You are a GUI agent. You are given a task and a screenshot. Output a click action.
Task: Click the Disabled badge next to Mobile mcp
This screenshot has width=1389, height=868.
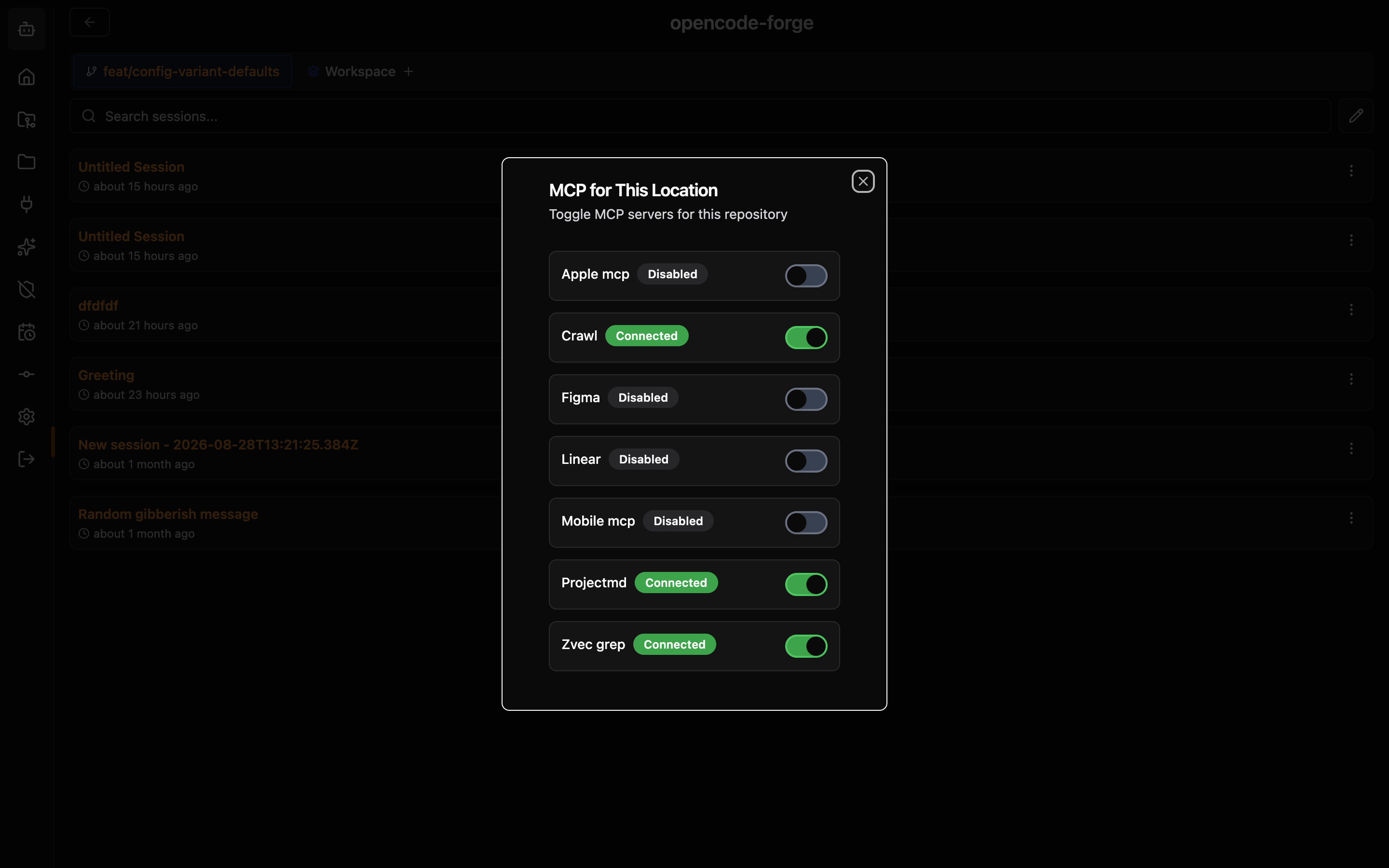coord(678,521)
